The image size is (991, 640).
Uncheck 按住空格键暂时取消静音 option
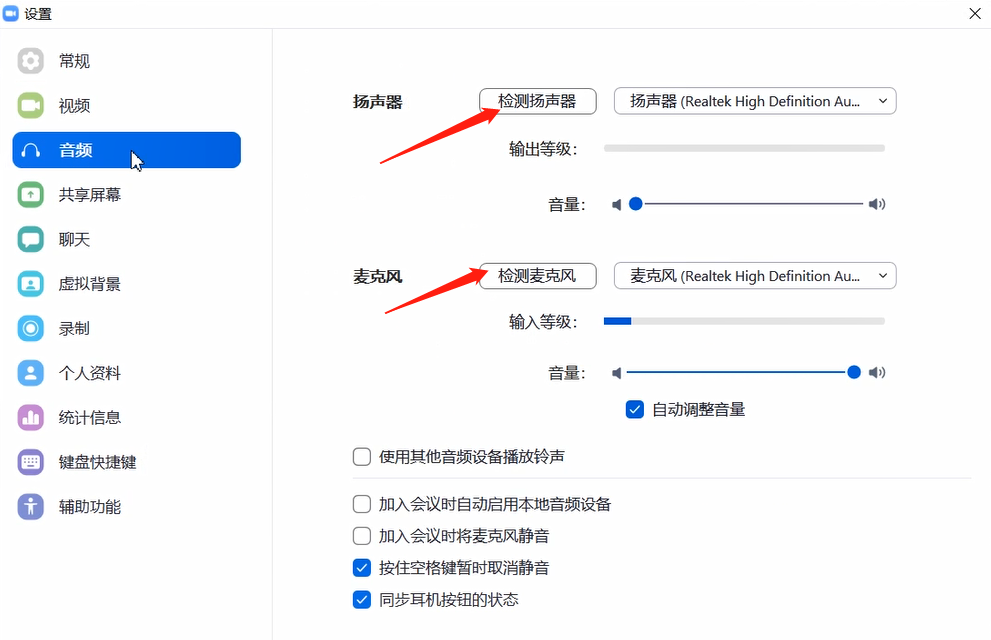point(362,568)
